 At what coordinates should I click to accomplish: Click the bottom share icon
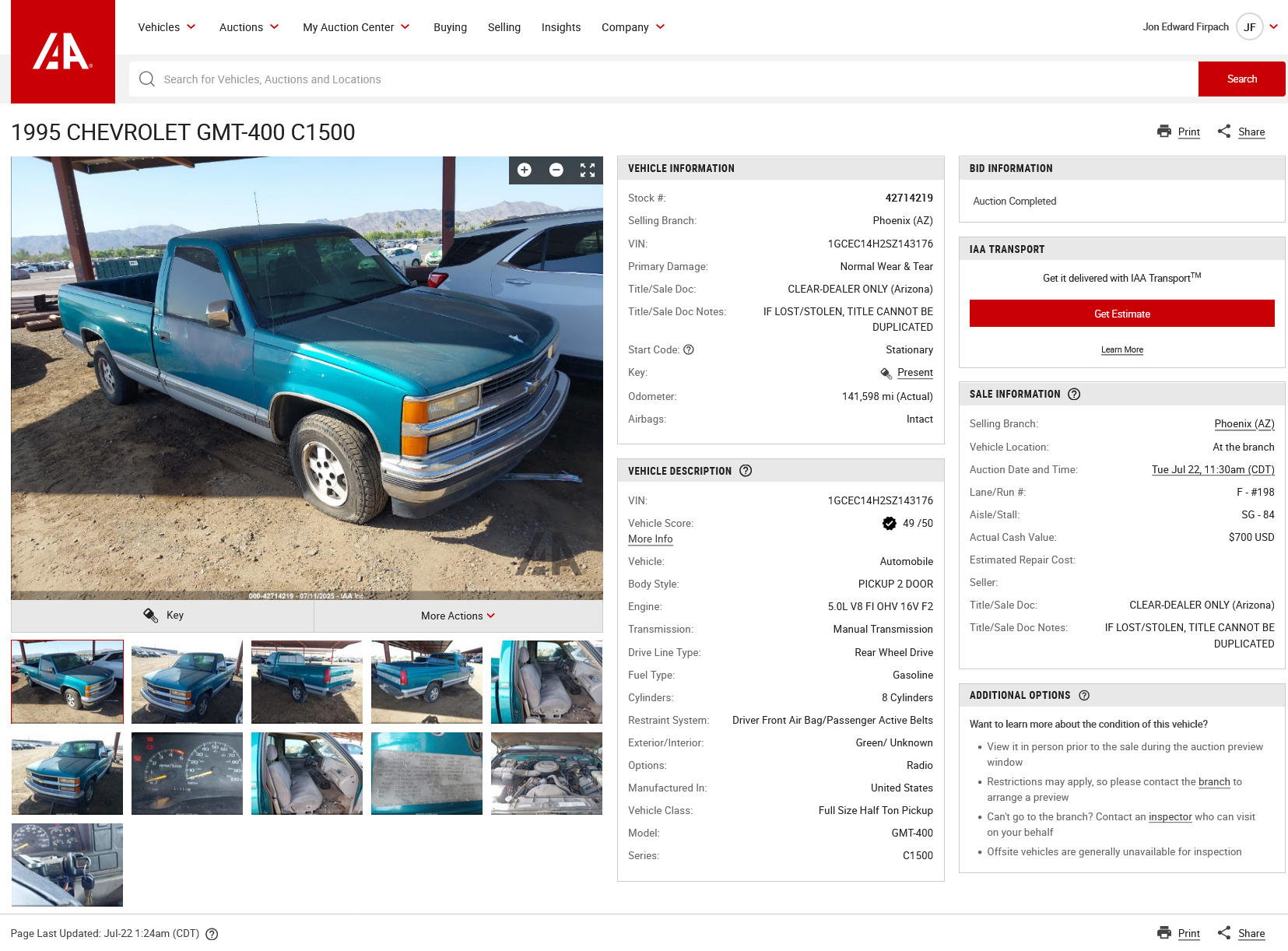(x=1224, y=932)
